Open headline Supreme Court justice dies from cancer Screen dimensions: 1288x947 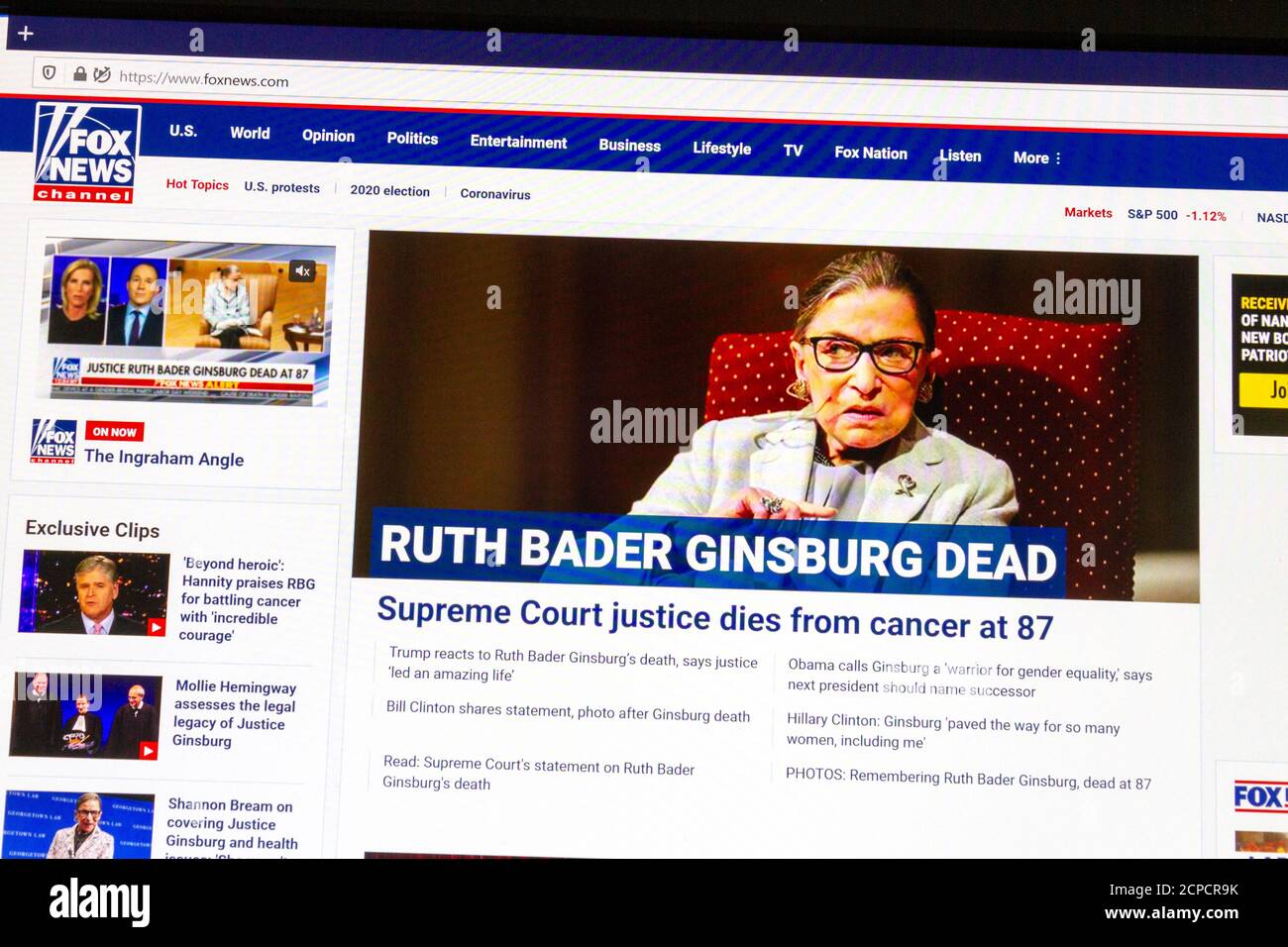[714, 618]
